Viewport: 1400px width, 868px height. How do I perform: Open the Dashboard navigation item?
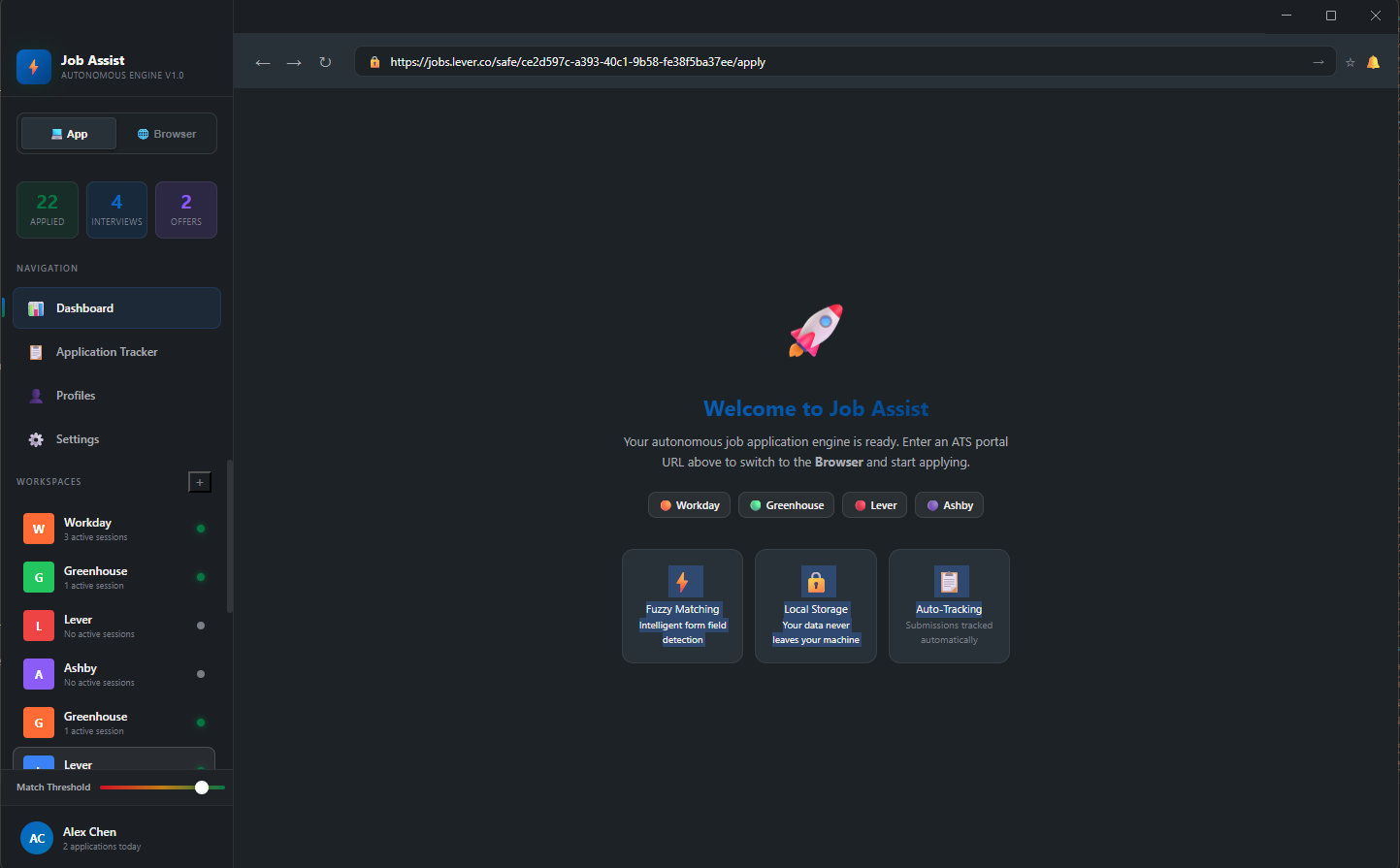click(x=116, y=308)
